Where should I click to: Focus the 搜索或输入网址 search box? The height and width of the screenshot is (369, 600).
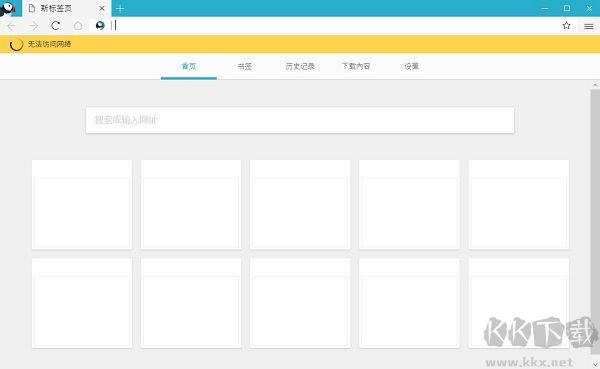[300, 120]
